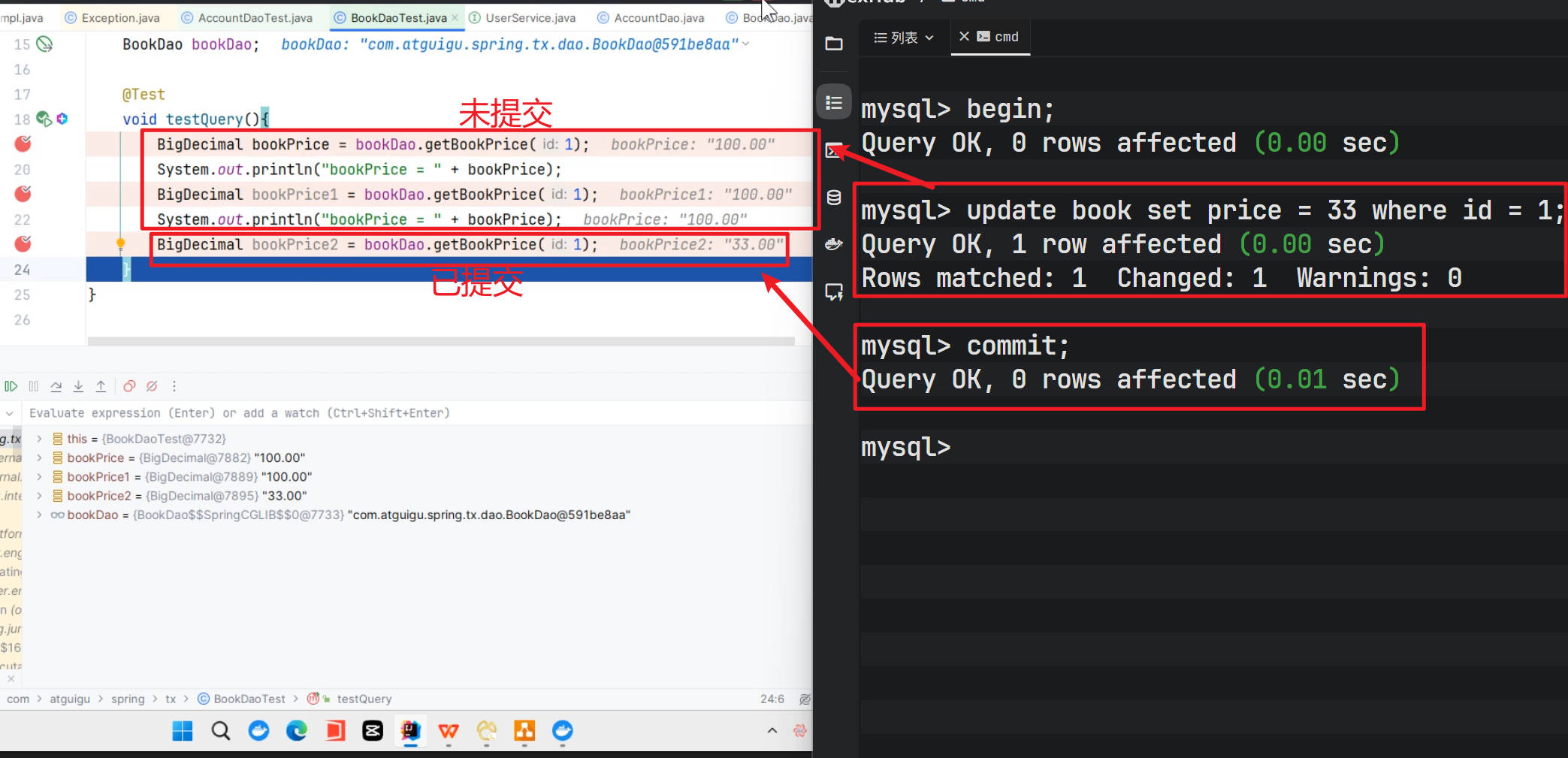The height and width of the screenshot is (758, 1568).
Task: Click the Step Out debug icon
Action: coord(101,386)
